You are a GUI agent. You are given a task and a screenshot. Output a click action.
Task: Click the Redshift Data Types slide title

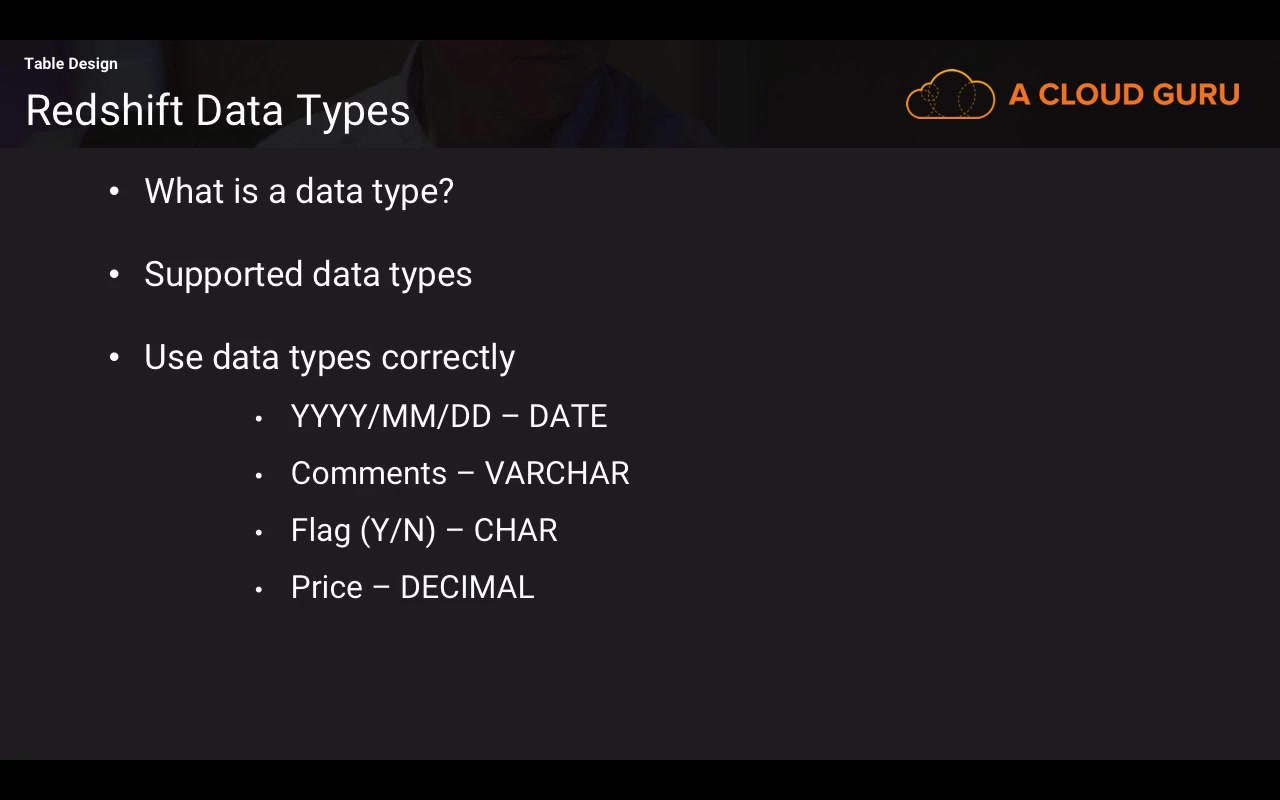point(218,110)
